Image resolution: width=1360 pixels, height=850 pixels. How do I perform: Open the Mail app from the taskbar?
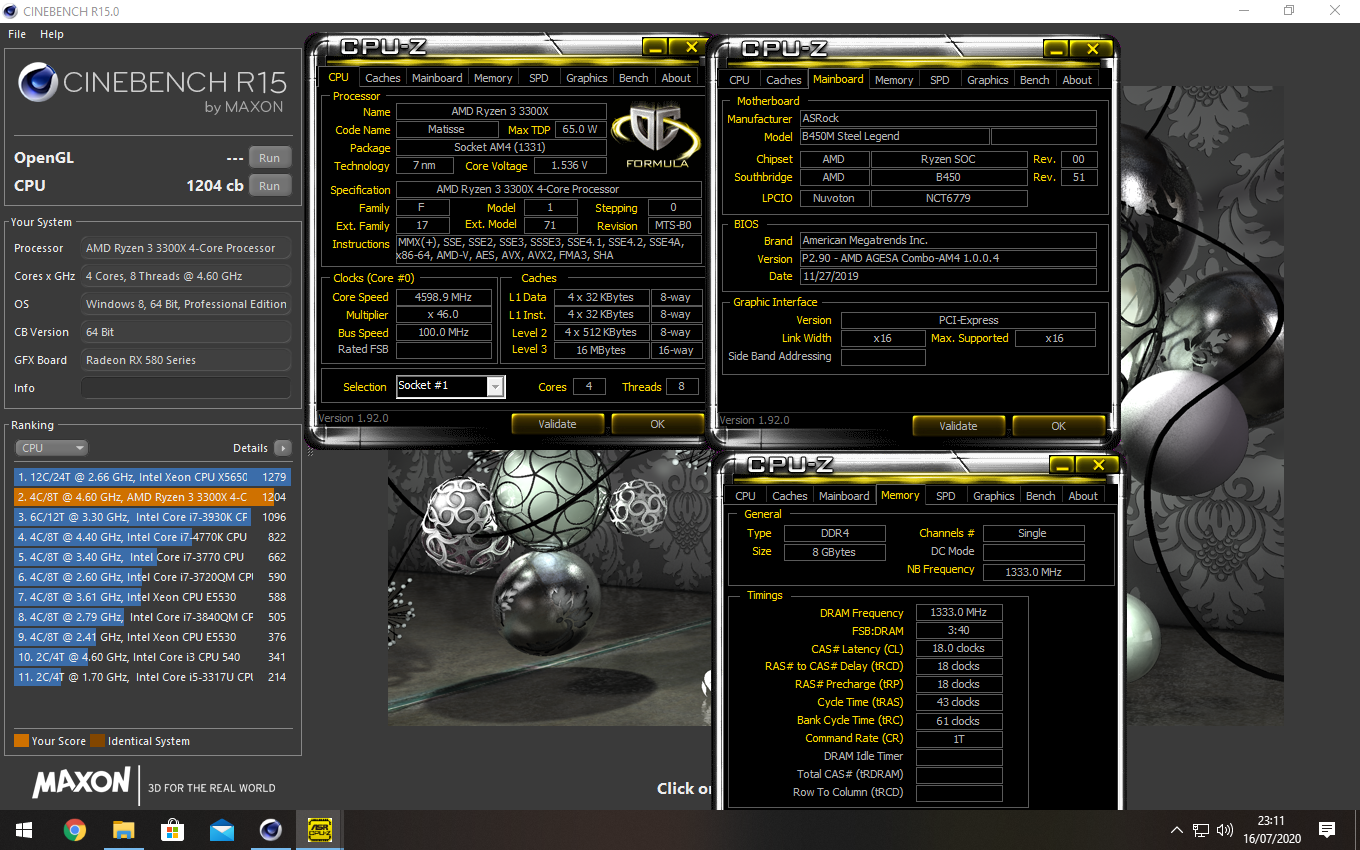click(x=221, y=830)
